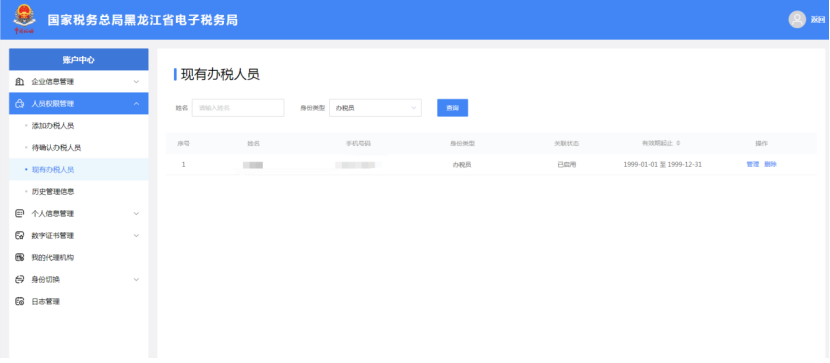The width and height of the screenshot is (830, 363).
Task: Collapse the 人员权限管理 section
Action: (136, 104)
